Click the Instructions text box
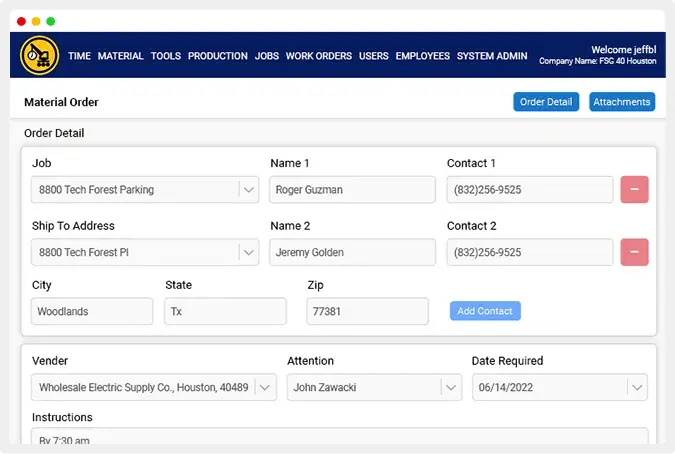Viewport: 675px width, 454px height. pos(339,435)
